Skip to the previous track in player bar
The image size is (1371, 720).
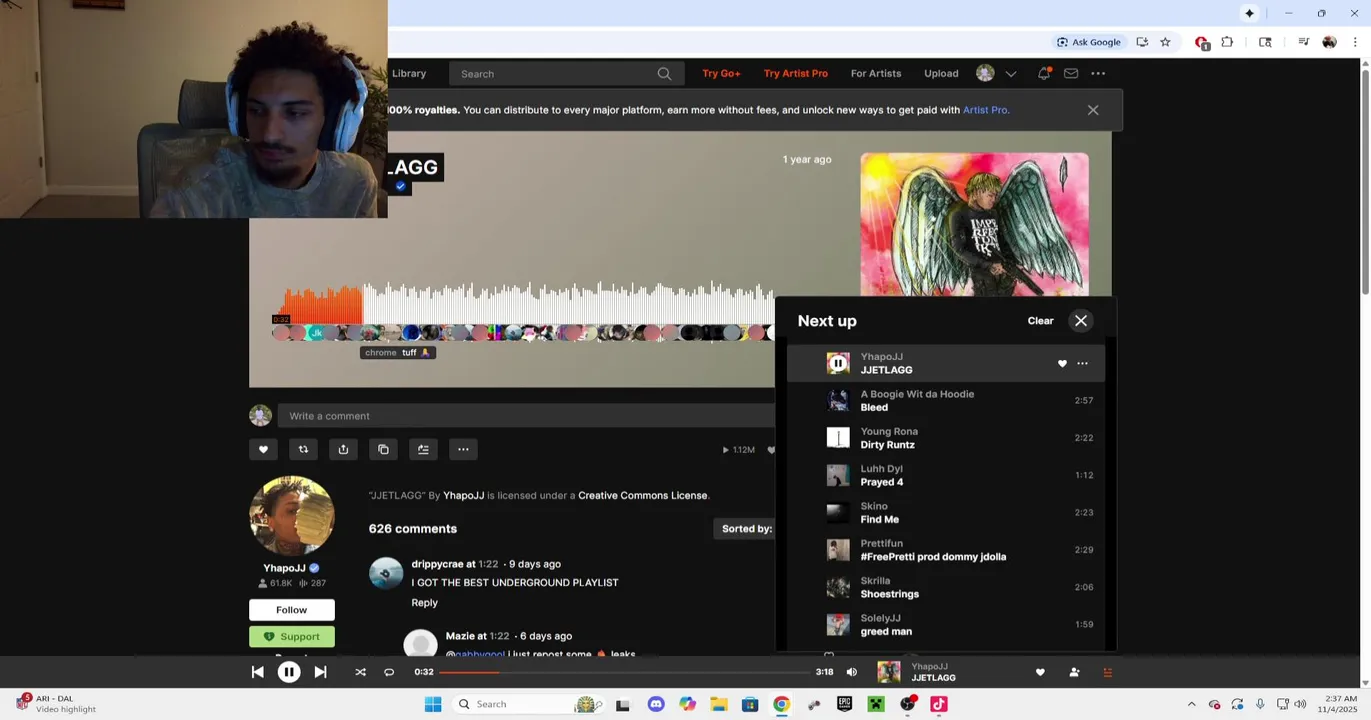tap(257, 672)
